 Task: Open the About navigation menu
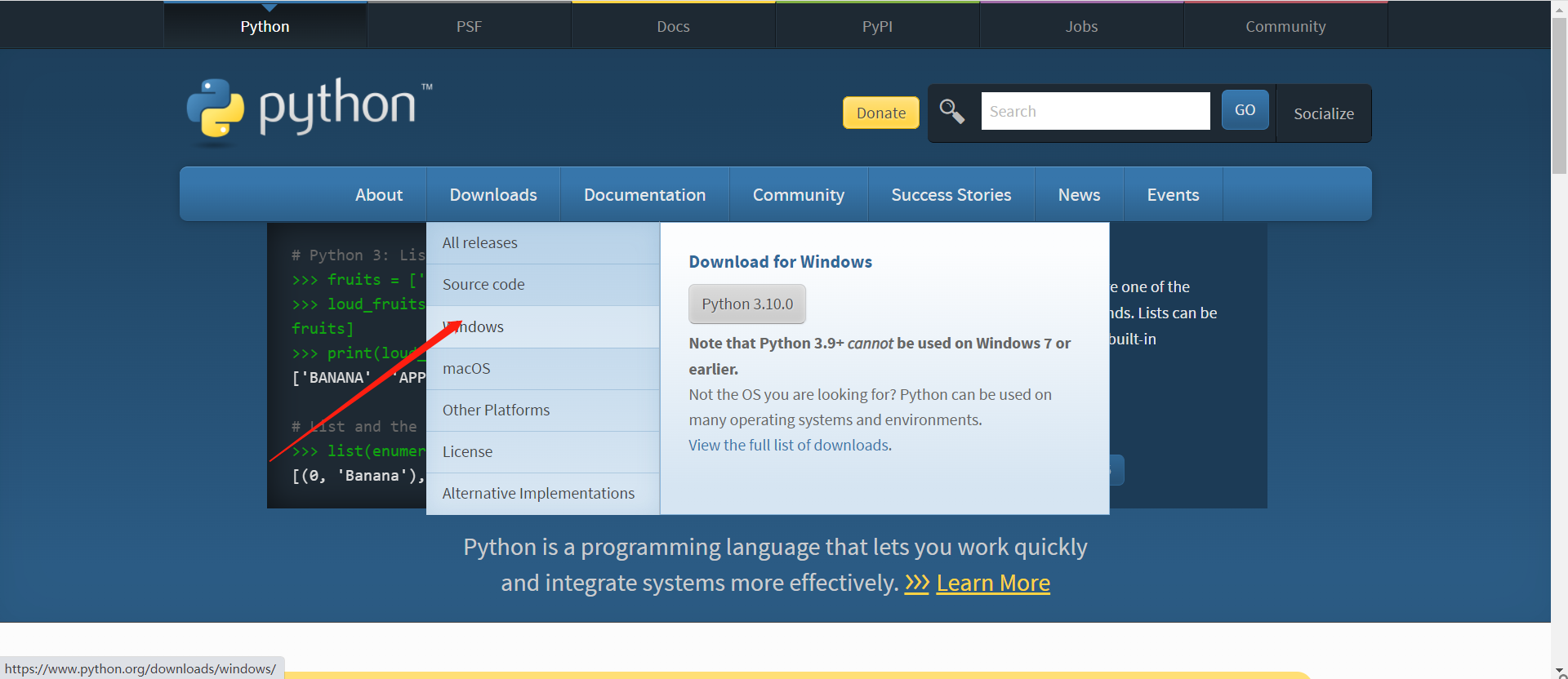click(x=379, y=194)
